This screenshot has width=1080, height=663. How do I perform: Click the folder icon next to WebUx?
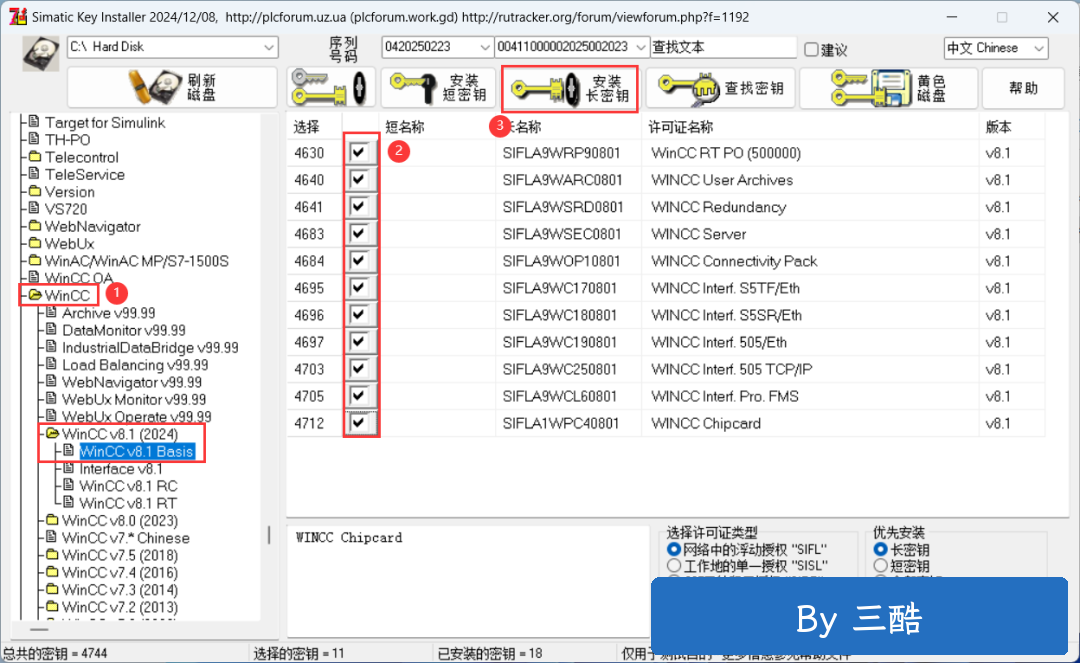click(34, 243)
